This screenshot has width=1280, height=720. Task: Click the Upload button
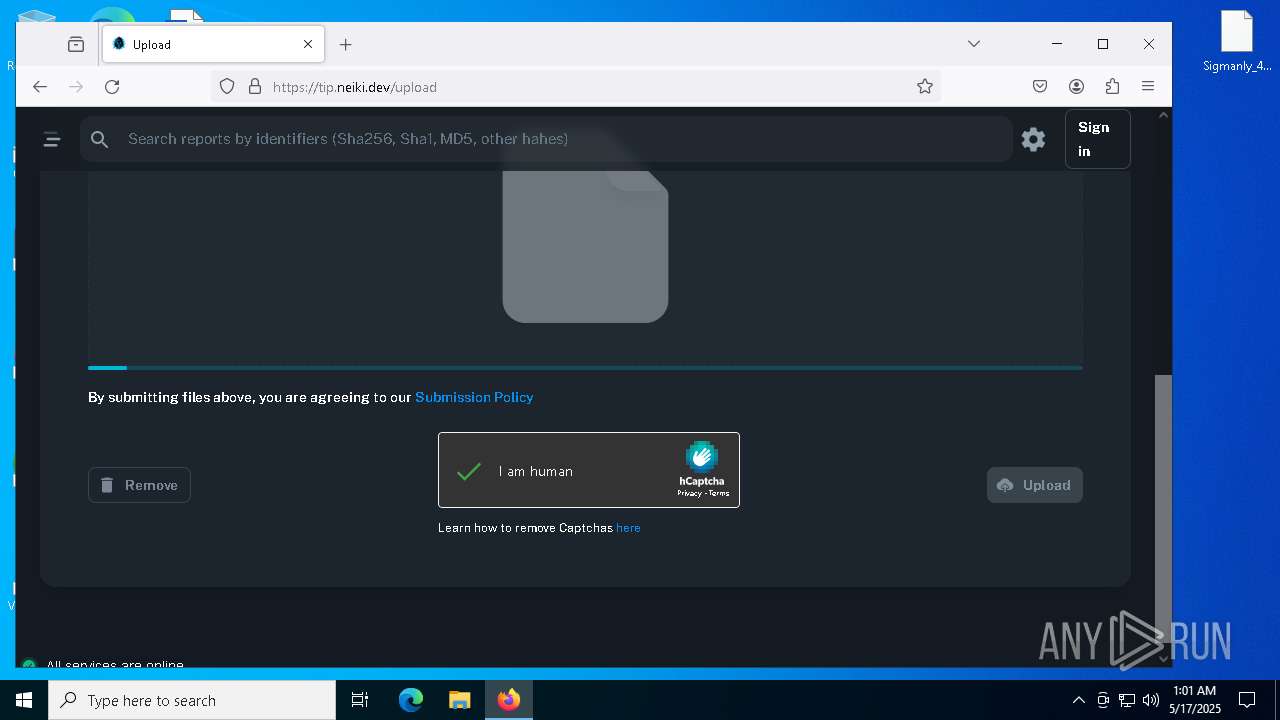pyautogui.click(x=1034, y=485)
